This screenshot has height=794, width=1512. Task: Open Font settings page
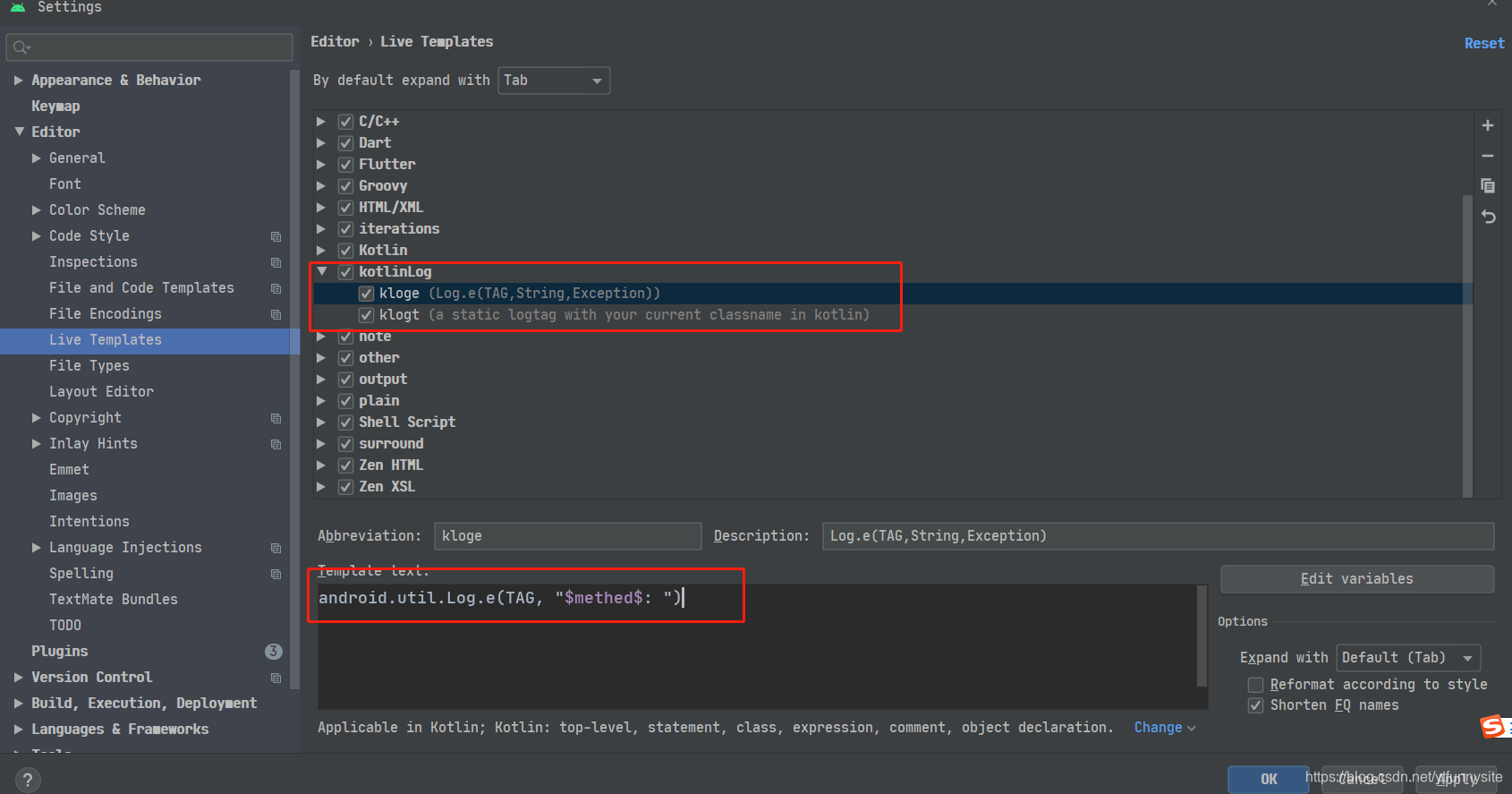[65, 184]
